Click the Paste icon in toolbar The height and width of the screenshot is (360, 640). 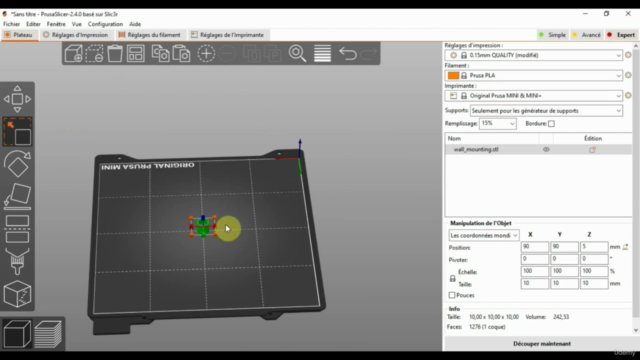pos(181,53)
